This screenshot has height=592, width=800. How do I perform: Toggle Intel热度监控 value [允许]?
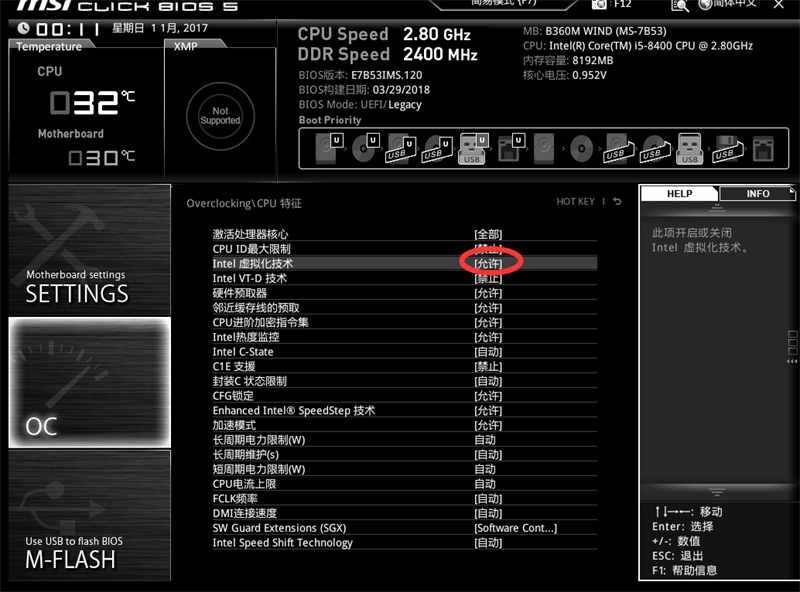click(488, 337)
